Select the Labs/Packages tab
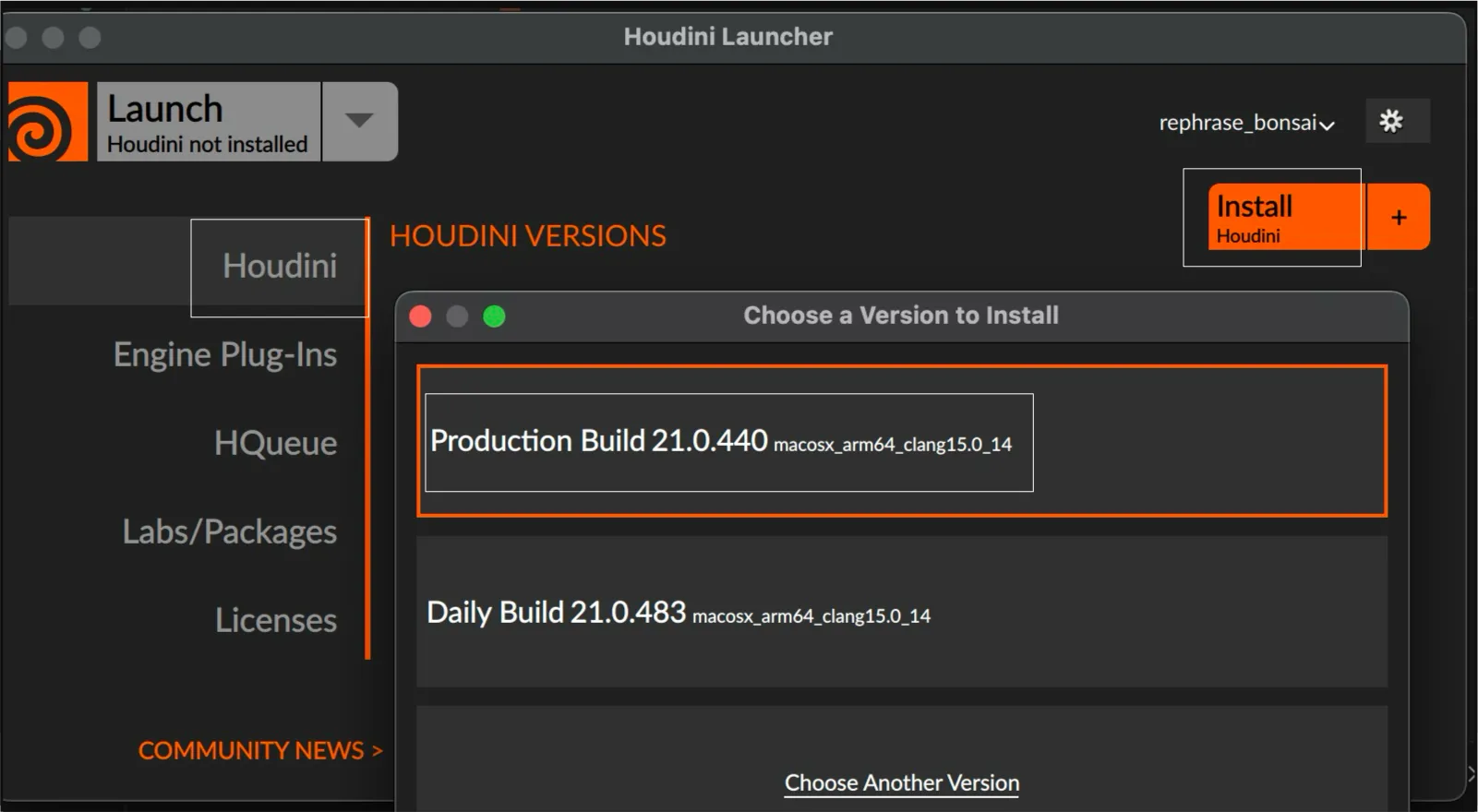This screenshot has height=812, width=1478. 229,531
